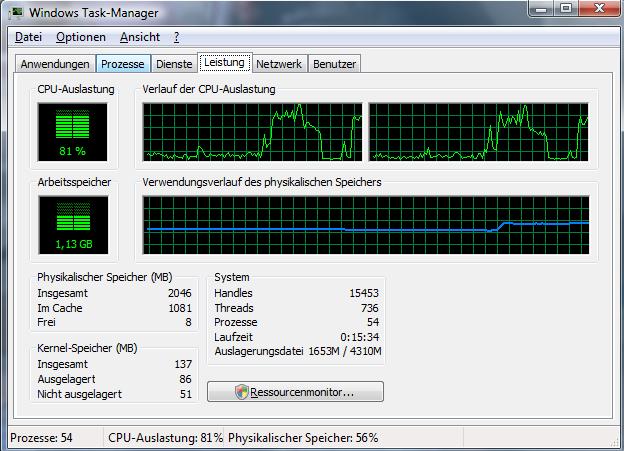
Task: Switch to the Prozesse tab
Action: coord(123,64)
